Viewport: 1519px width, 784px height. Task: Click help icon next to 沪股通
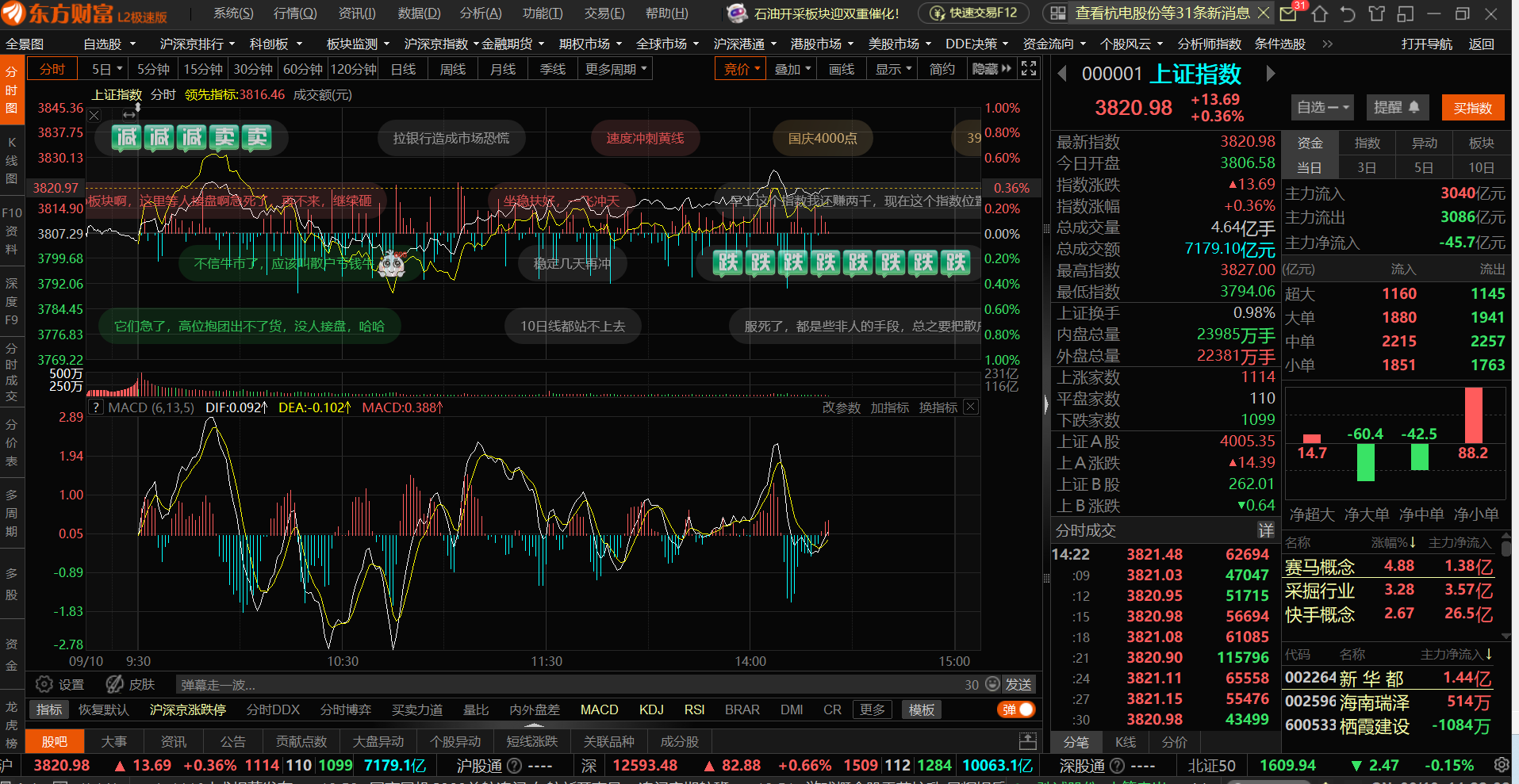(x=514, y=766)
